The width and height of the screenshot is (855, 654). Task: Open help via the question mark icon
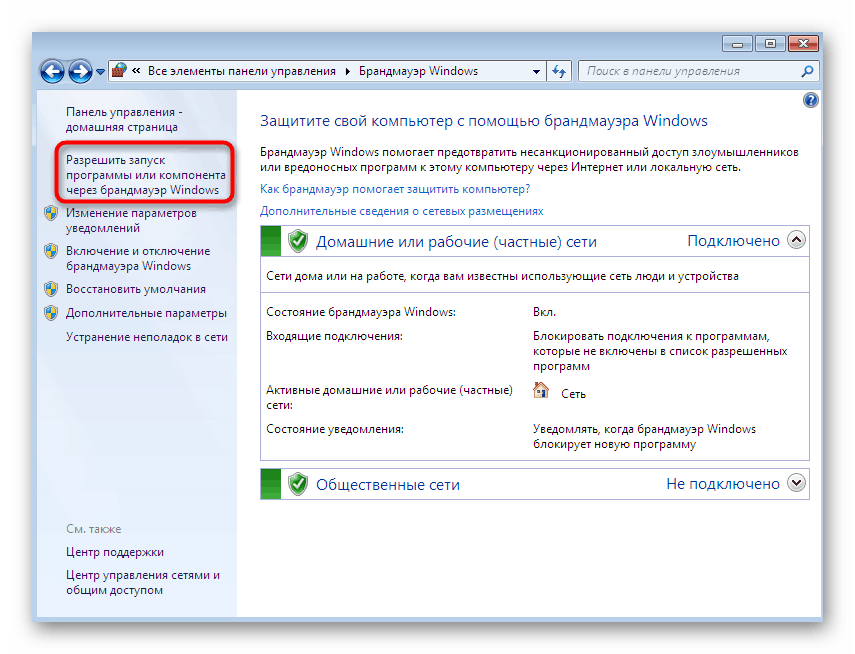[x=809, y=100]
